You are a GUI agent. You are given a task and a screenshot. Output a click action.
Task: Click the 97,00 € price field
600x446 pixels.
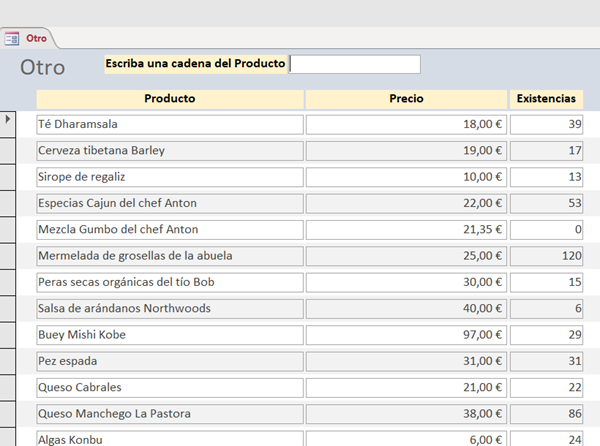point(406,334)
